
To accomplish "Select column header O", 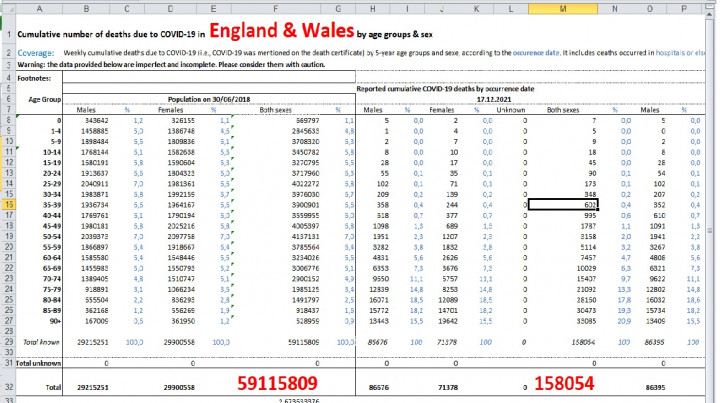I will point(649,9).
